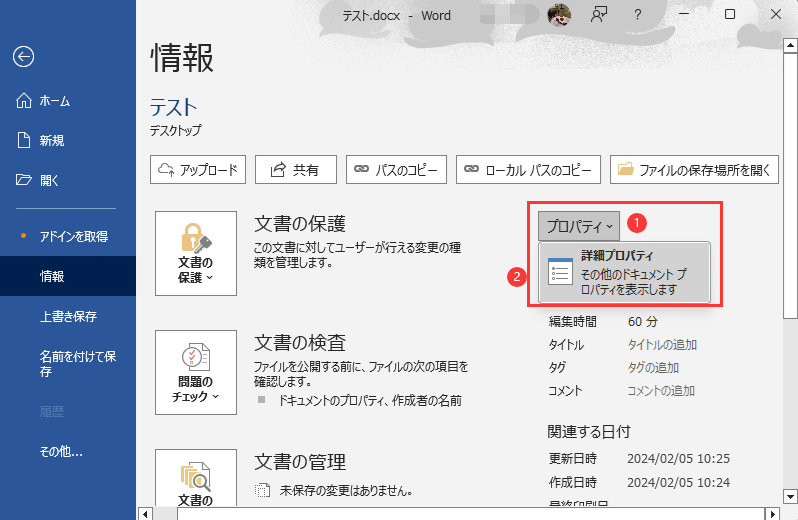Screen dimensions: 798x520
Task: Click folder icon on ファイルの保存場所を開く
Action: tap(626, 169)
